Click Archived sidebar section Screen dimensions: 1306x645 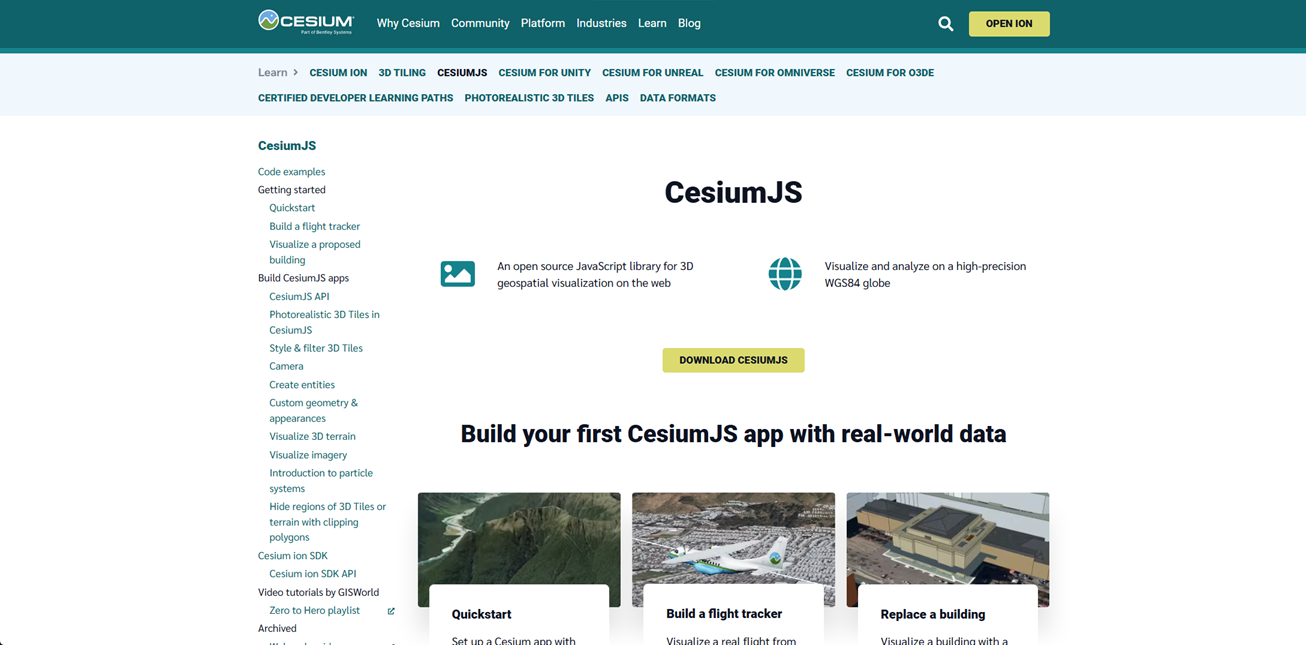pyautogui.click(x=277, y=629)
